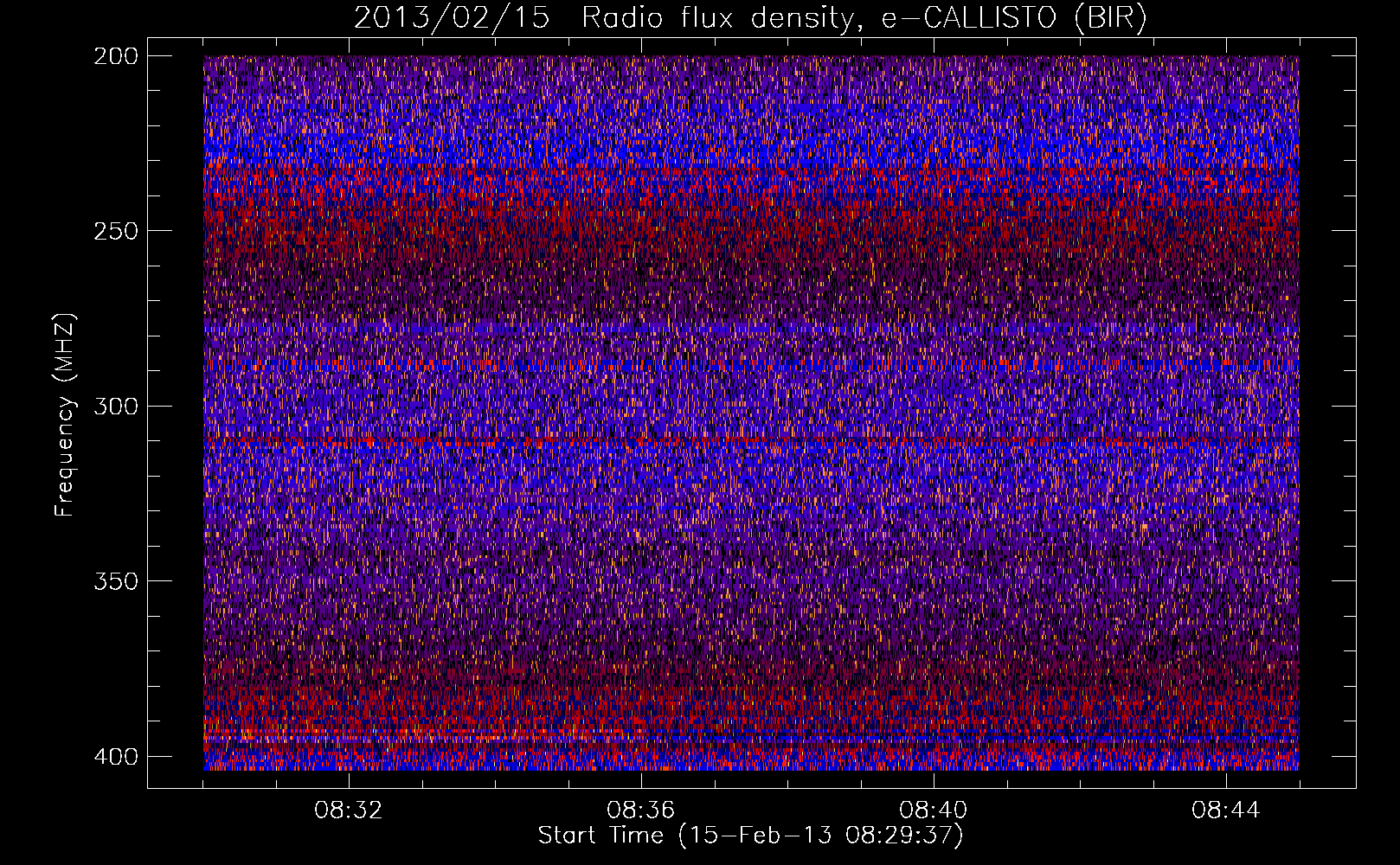Click the 400 frequency tick label
The height and width of the screenshot is (865, 1400).
click(115, 756)
